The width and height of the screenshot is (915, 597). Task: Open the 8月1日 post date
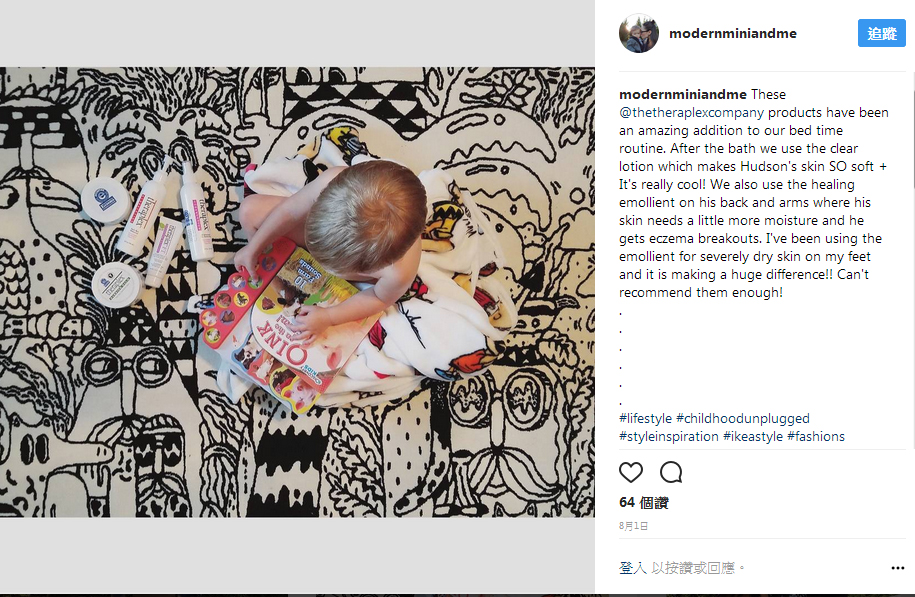633,526
